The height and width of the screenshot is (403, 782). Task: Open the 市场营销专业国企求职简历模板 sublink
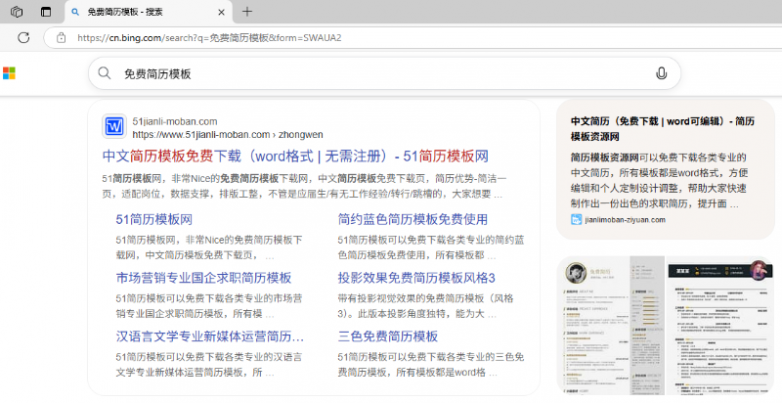[203, 278]
